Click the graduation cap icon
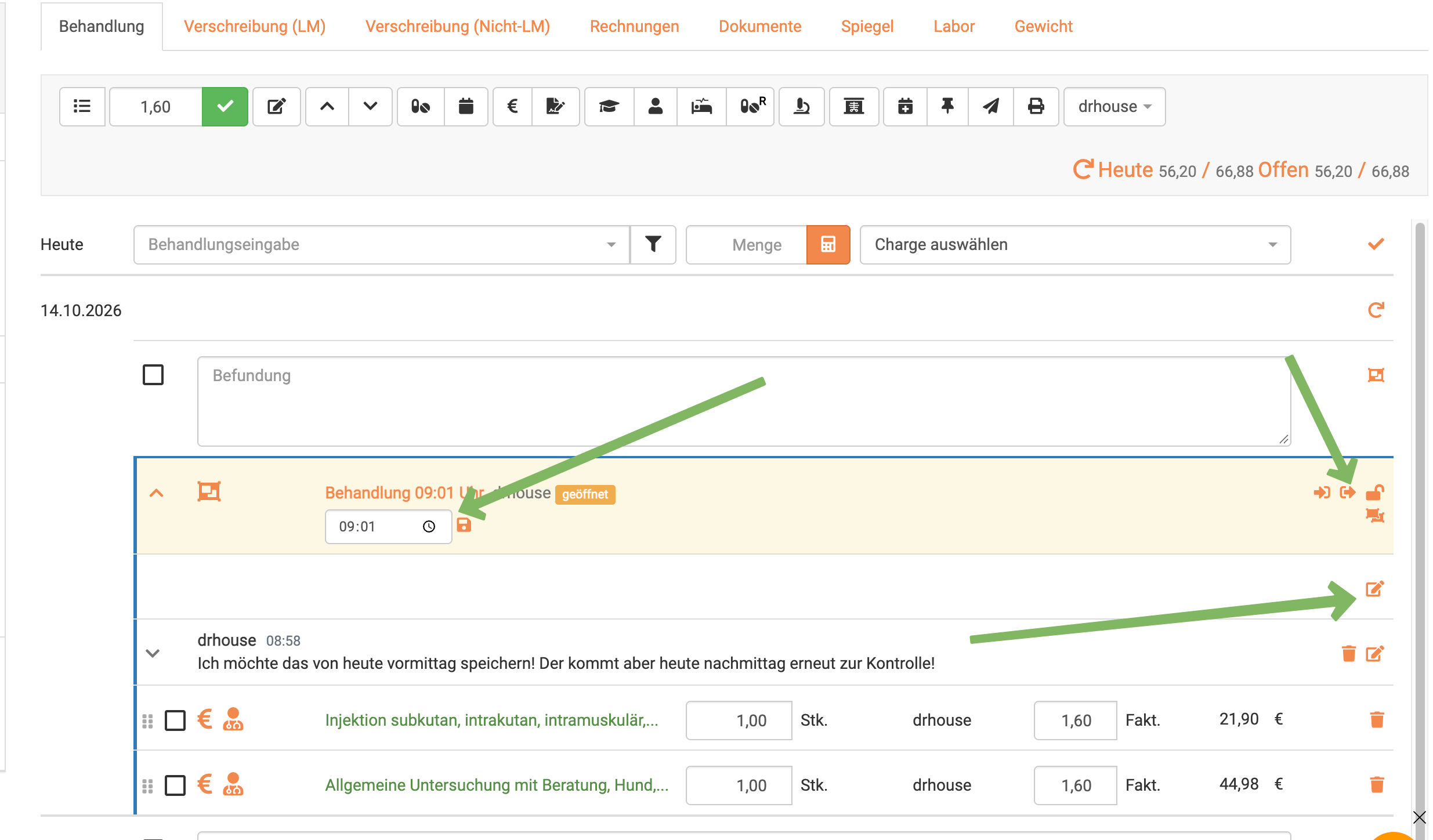Viewport: 1433px width, 840px height. pyautogui.click(x=609, y=106)
